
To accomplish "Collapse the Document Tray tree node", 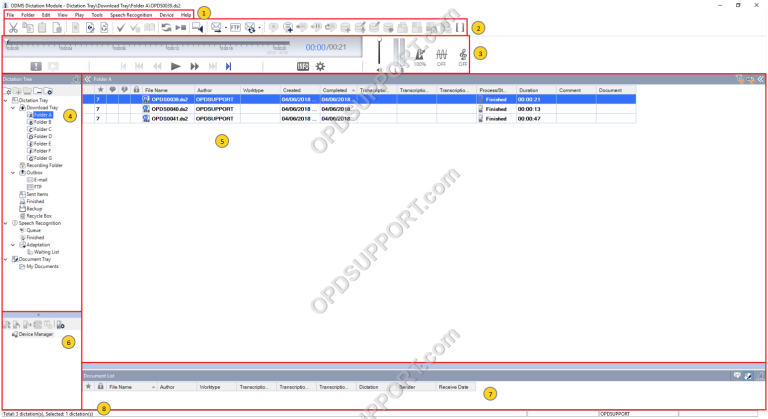I will coord(6,259).
